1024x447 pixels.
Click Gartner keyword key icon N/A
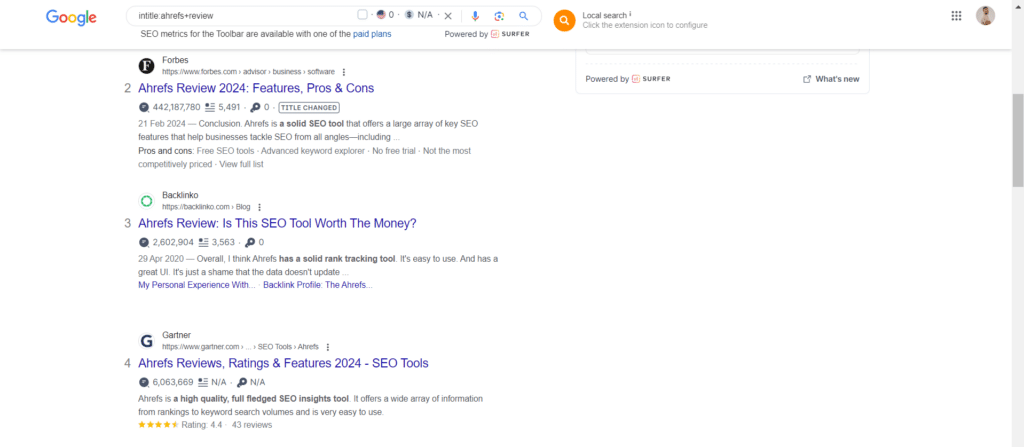[x=242, y=382]
